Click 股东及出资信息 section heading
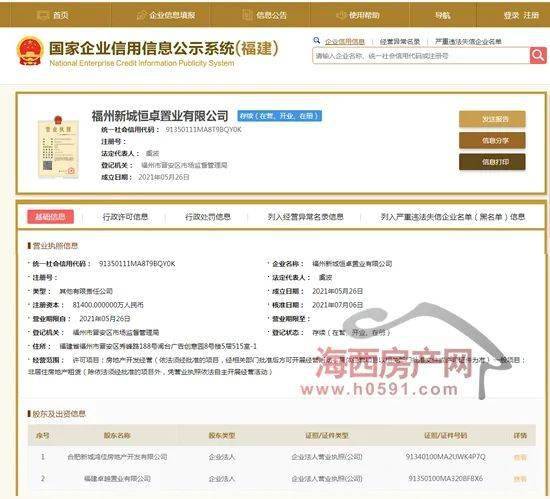Screen dimensions: 550x499 coord(59,414)
